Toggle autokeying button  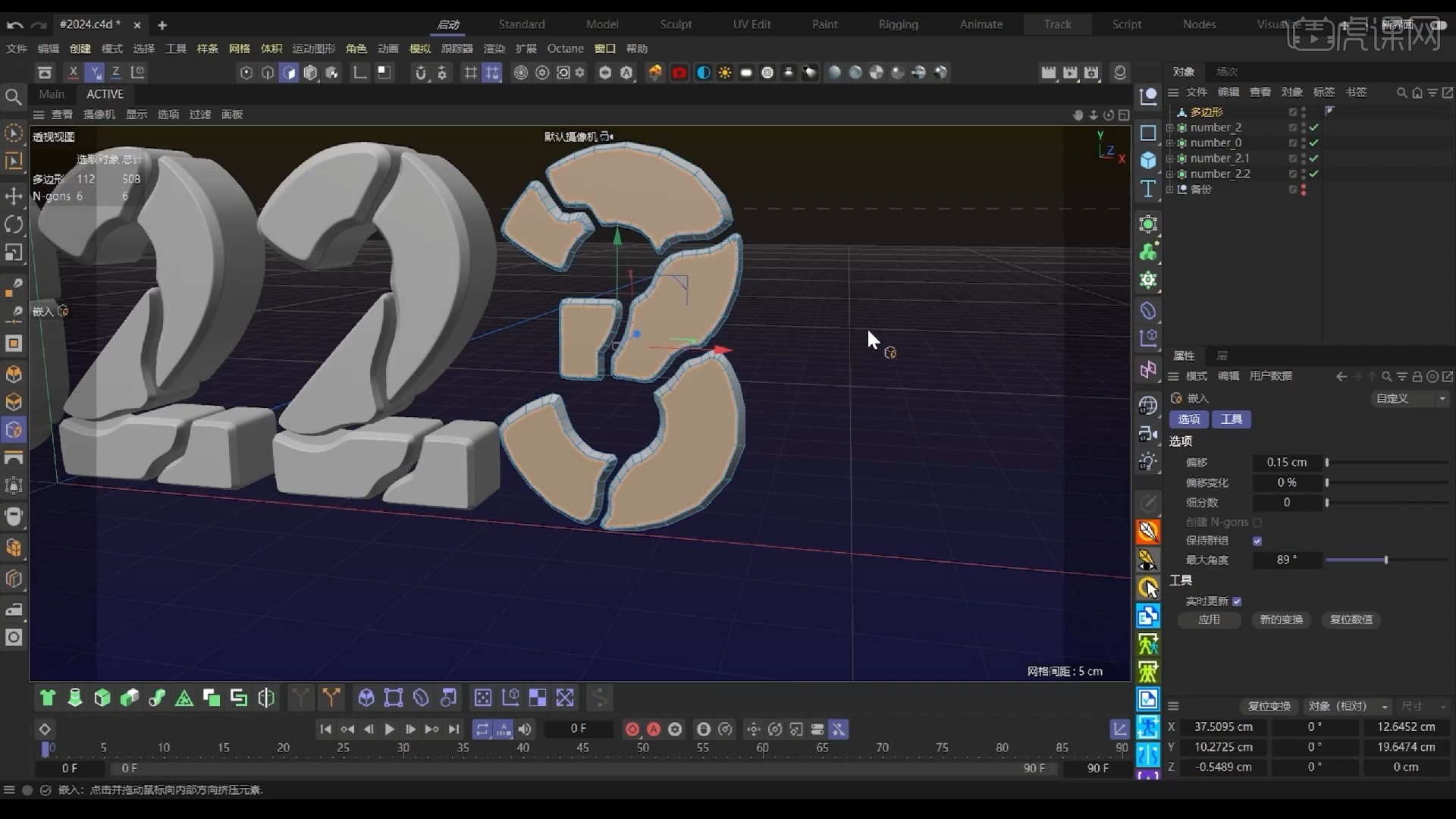pos(654,729)
